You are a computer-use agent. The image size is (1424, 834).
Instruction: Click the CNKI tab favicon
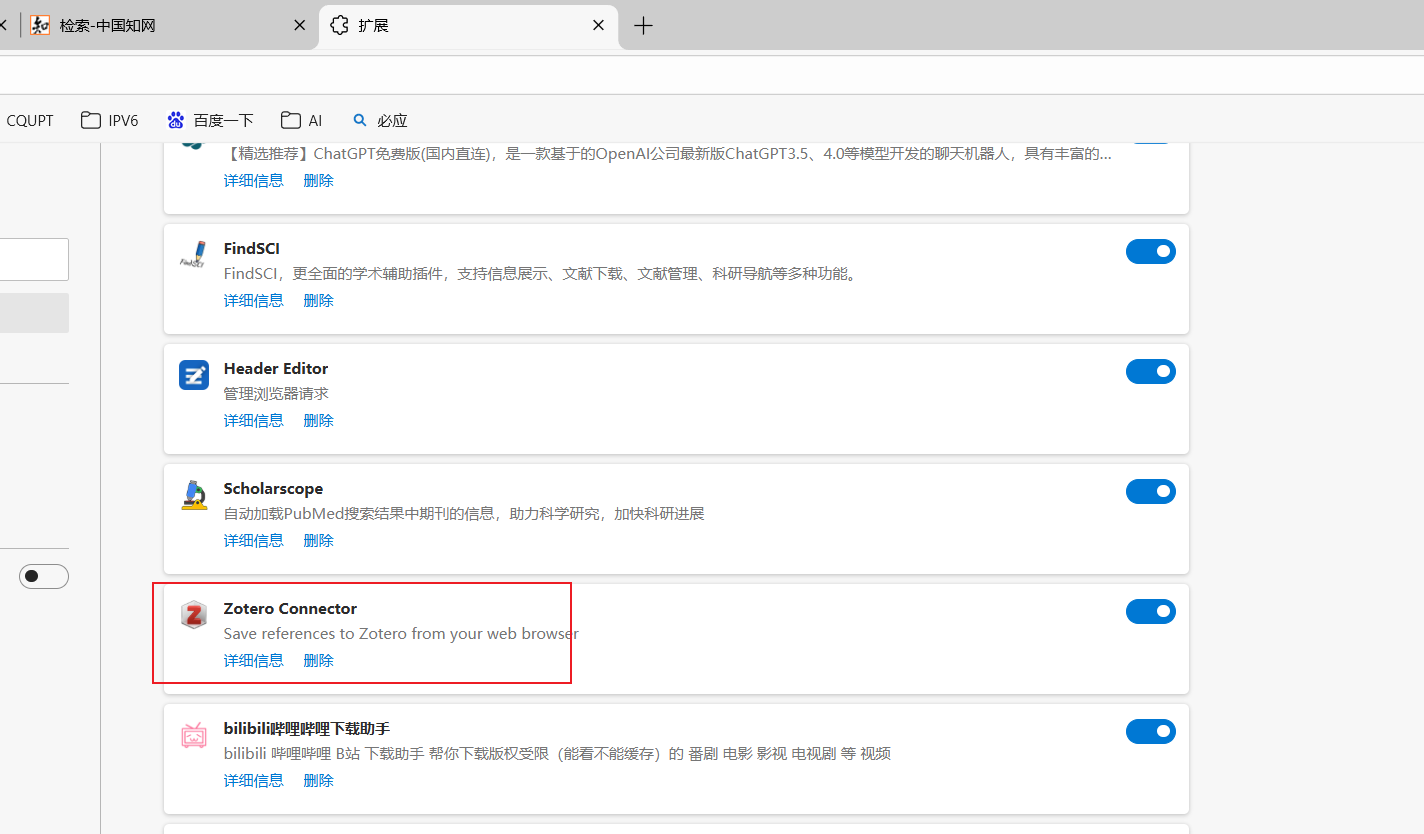[40, 25]
